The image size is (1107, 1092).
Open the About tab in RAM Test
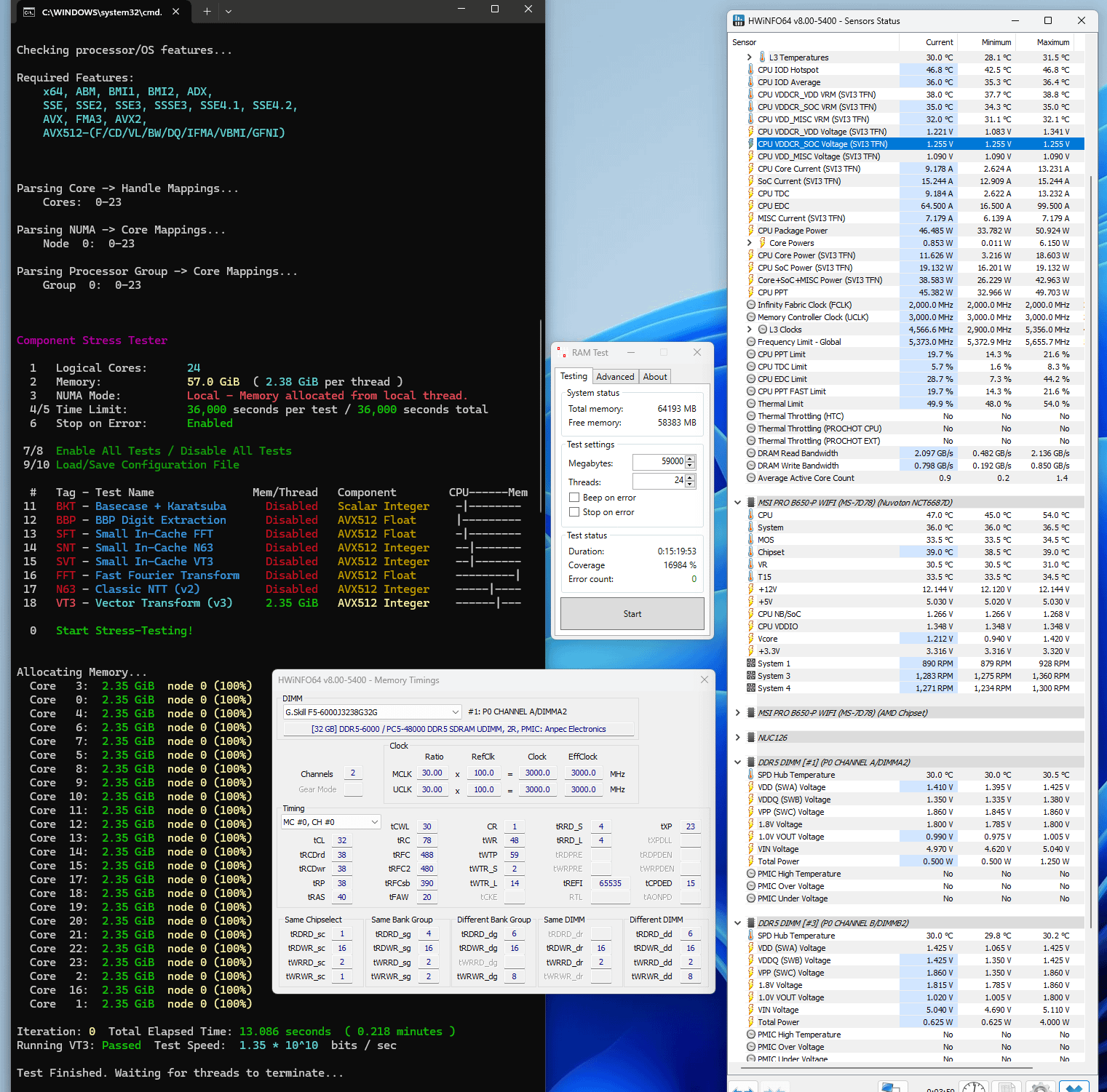pyautogui.click(x=655, y=377)
